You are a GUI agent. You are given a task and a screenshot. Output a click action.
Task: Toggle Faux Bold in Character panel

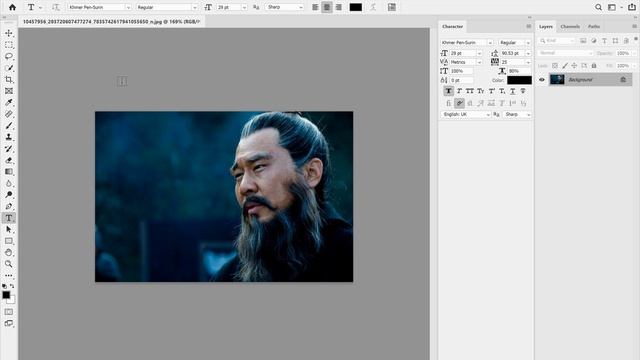[x=449, y=91]
